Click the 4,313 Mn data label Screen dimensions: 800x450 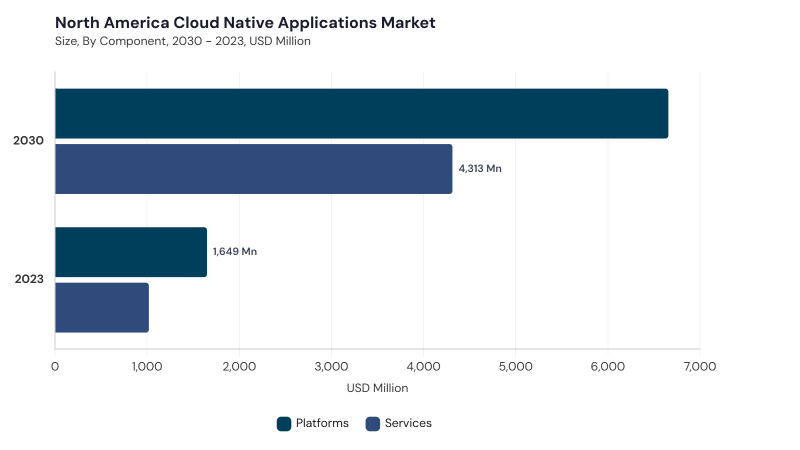tap(480, 169)
